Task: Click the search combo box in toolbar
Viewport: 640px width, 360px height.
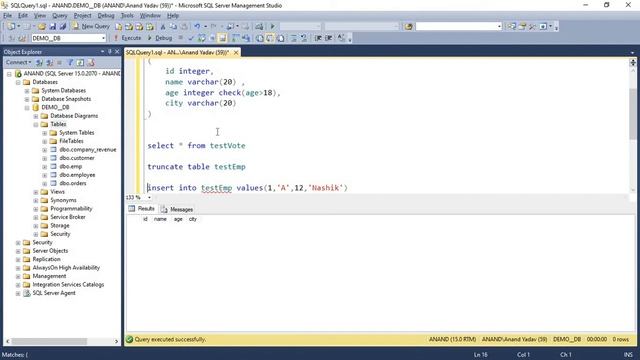Action: [459, 27]
